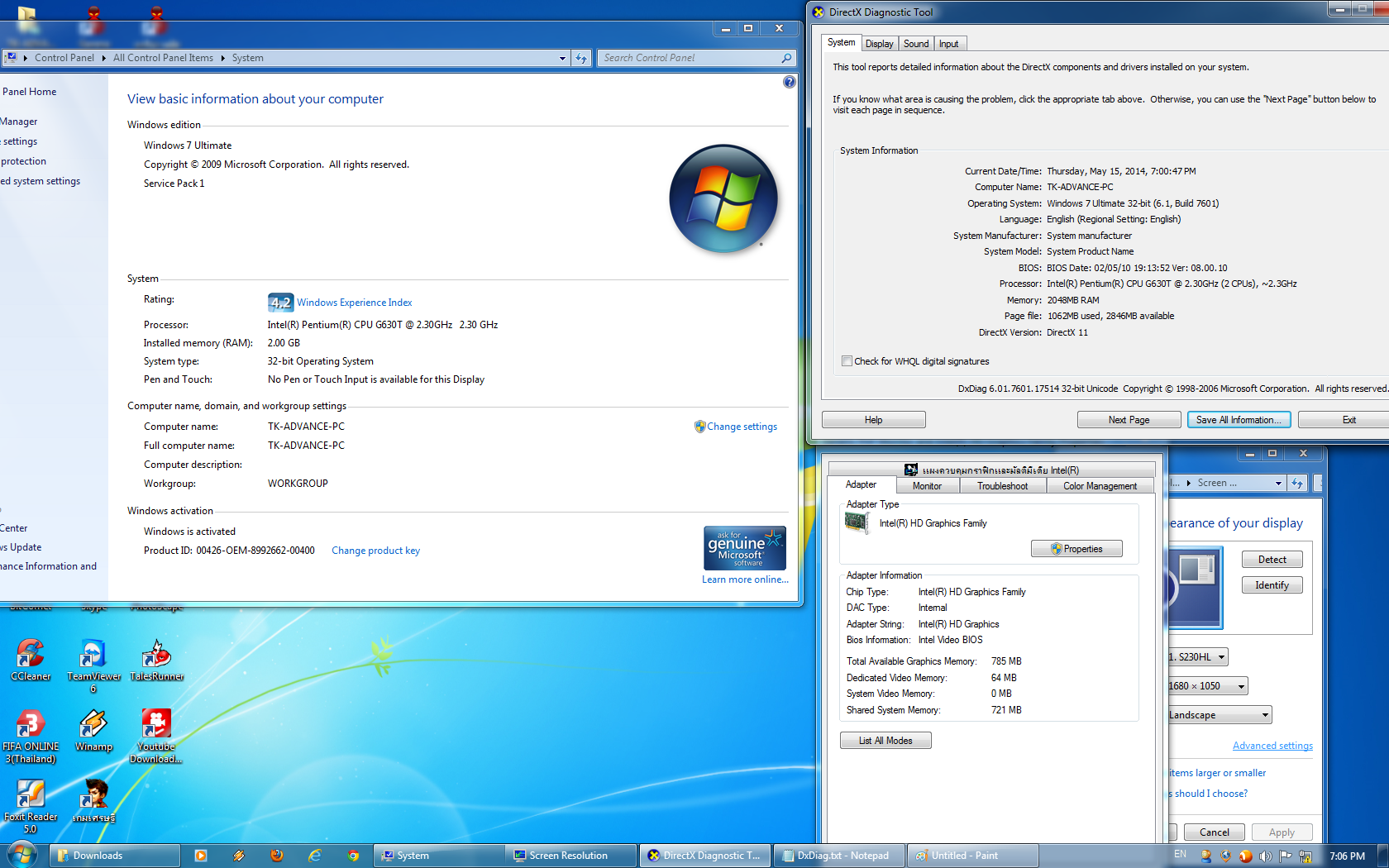Image resolution: width=1389 pixels, height=868 pixels.
Task: Launch Google Chrome from the taskbar
Action: point(353,856)
